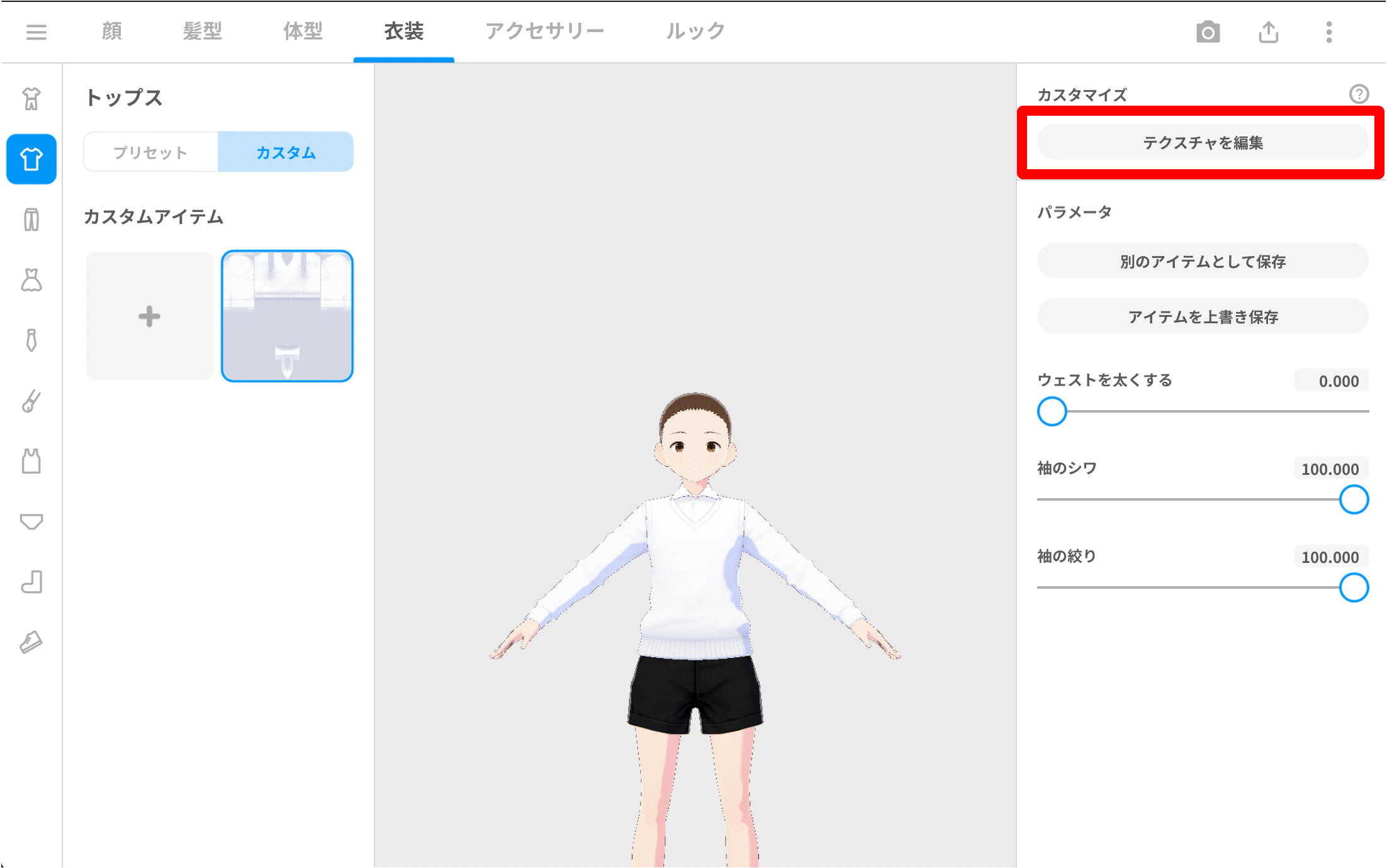Open the 衣装 tab
1387x868 pixels.
point(404,31)
